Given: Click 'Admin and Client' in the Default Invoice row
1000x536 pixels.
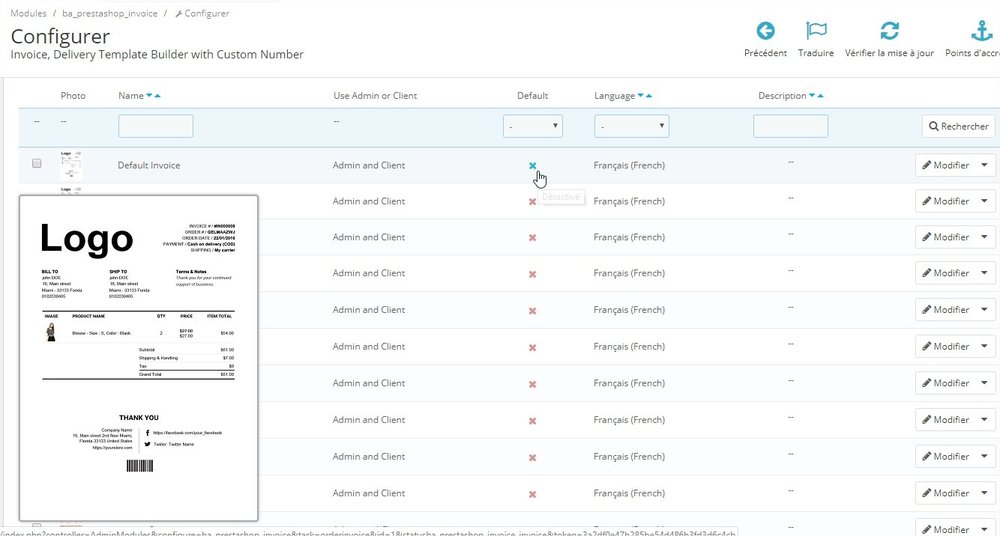Looking at the screenshot, I should point(369,165).
